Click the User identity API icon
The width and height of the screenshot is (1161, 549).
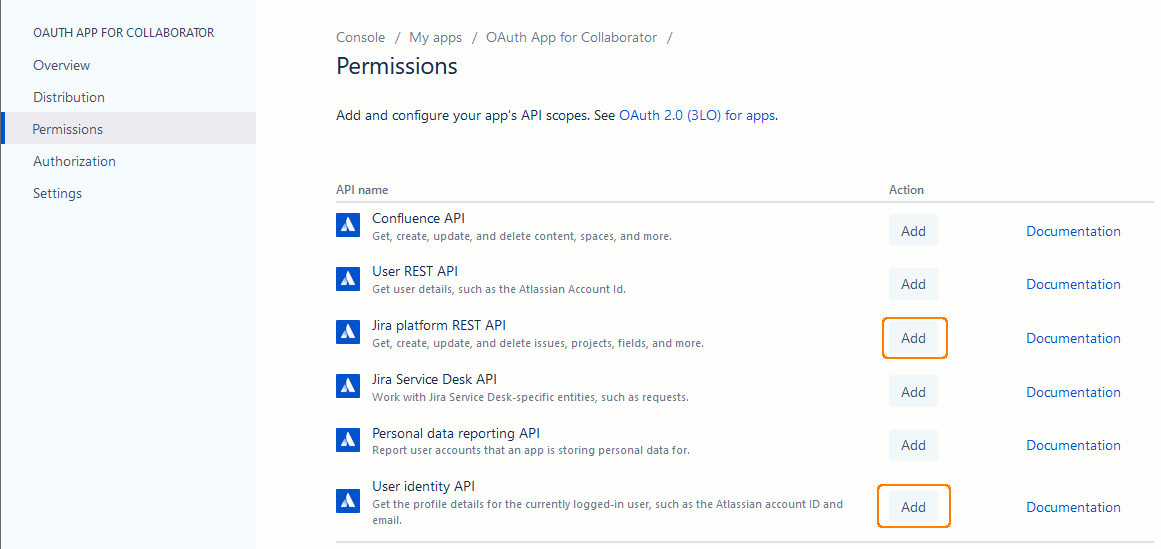pos(348,501)
